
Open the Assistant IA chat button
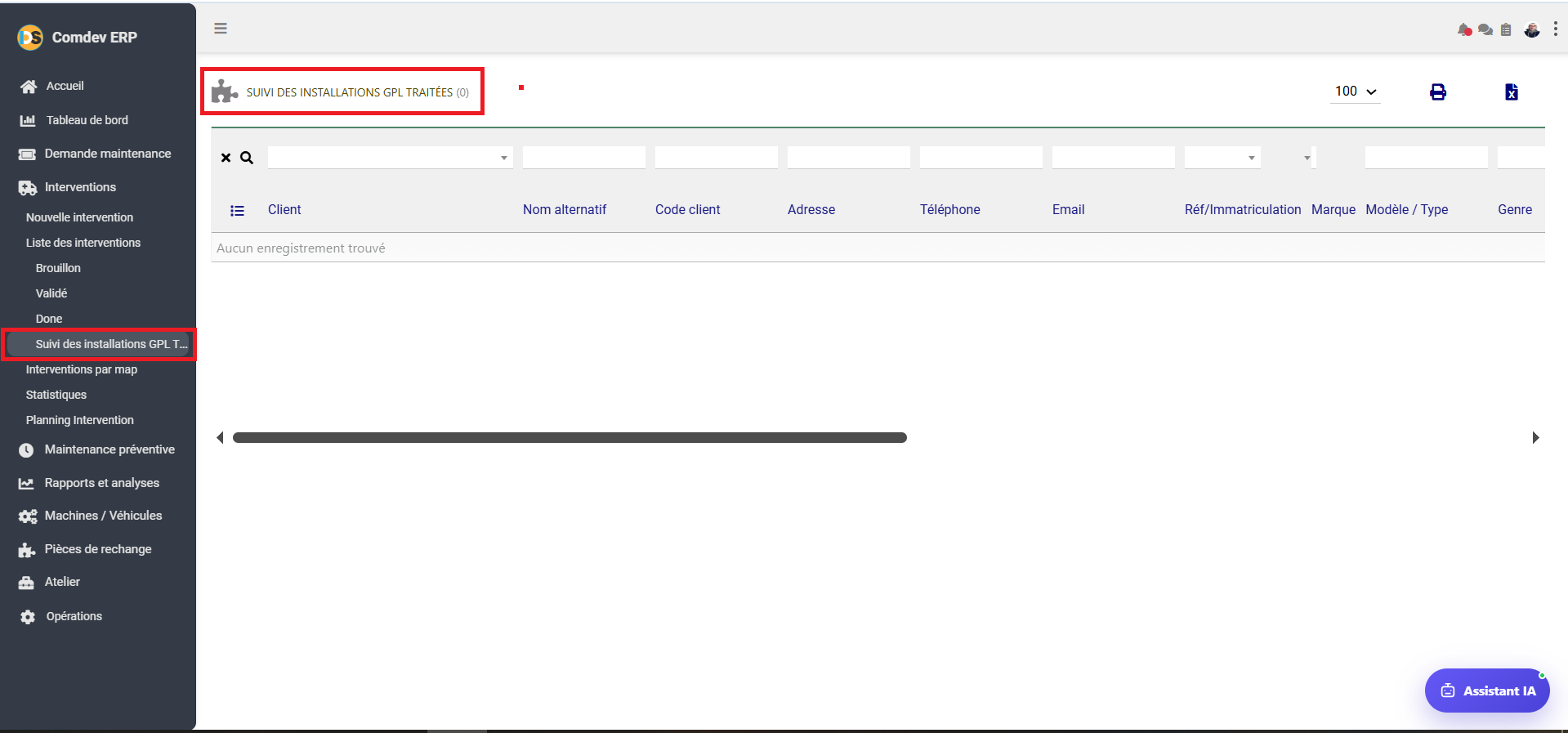1487,691
